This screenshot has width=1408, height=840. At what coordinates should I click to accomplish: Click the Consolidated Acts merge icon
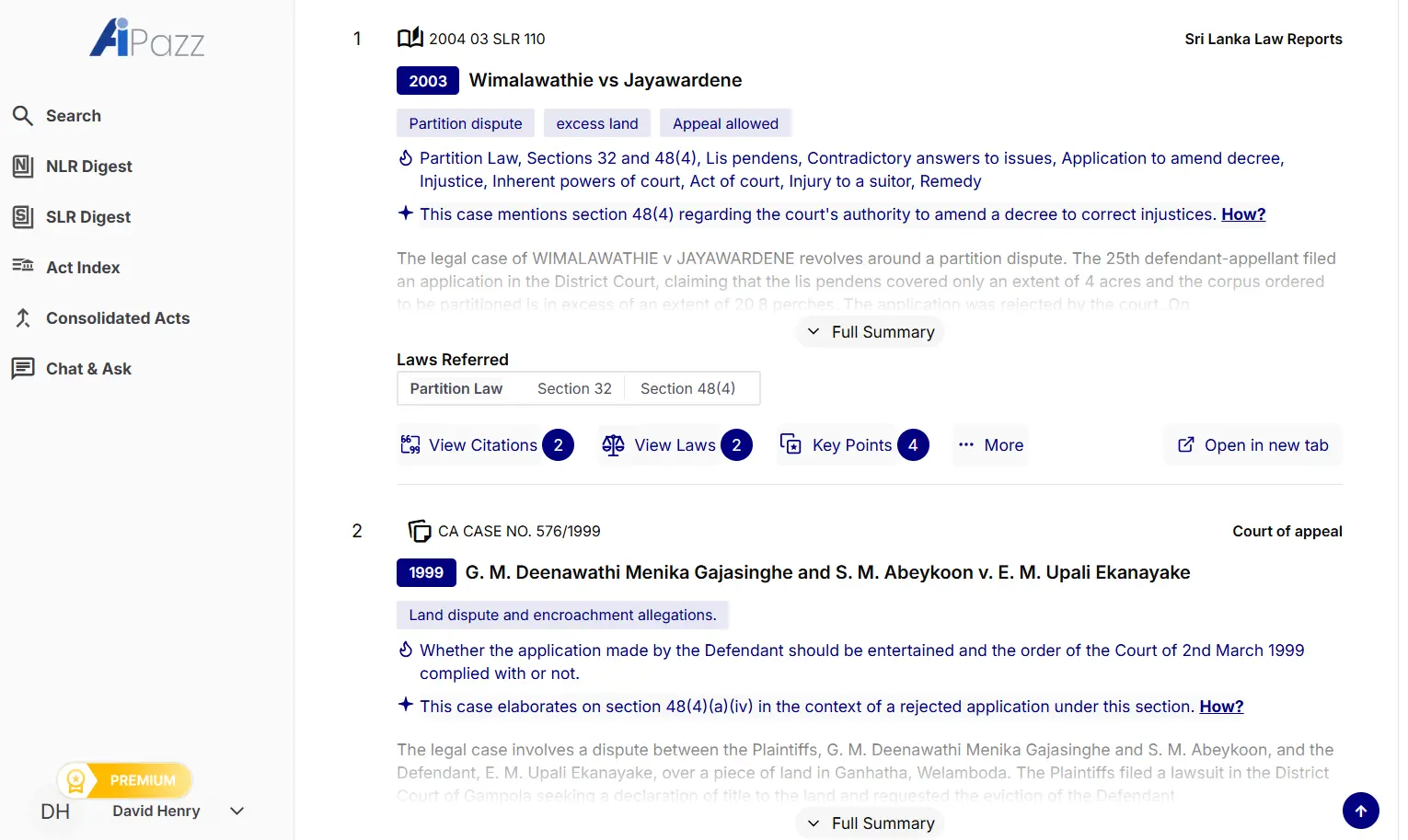coord(23,318)
